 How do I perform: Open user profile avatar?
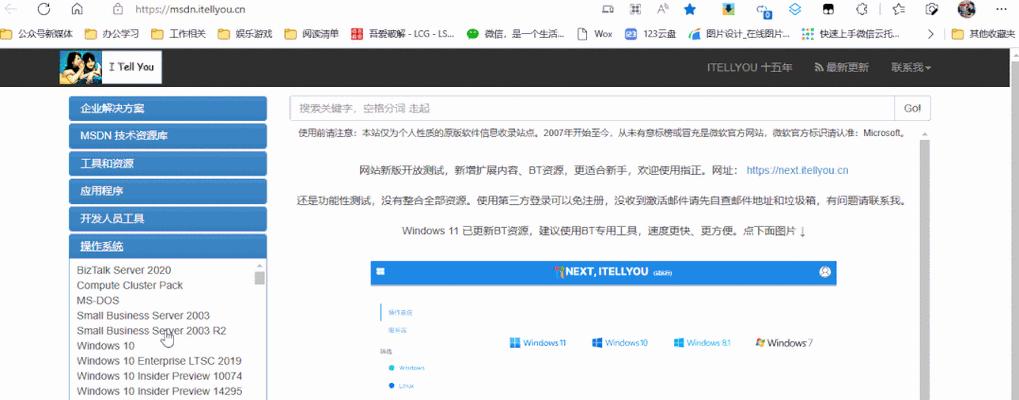click(966, 9)
